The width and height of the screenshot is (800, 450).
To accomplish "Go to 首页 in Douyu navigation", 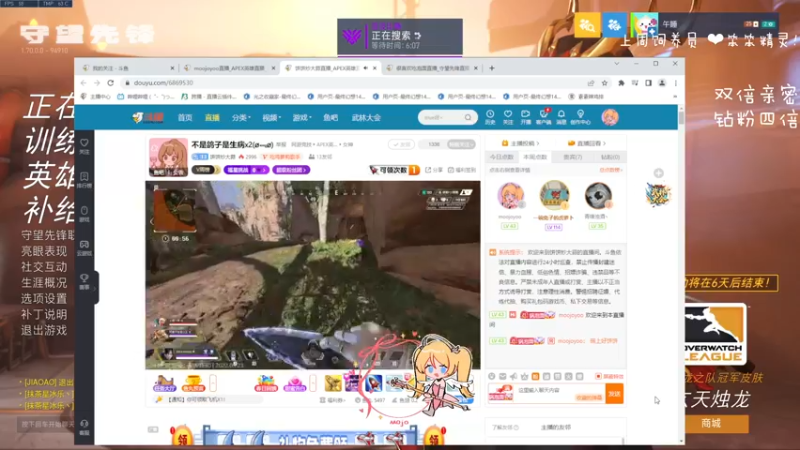I will click(185, 117).
